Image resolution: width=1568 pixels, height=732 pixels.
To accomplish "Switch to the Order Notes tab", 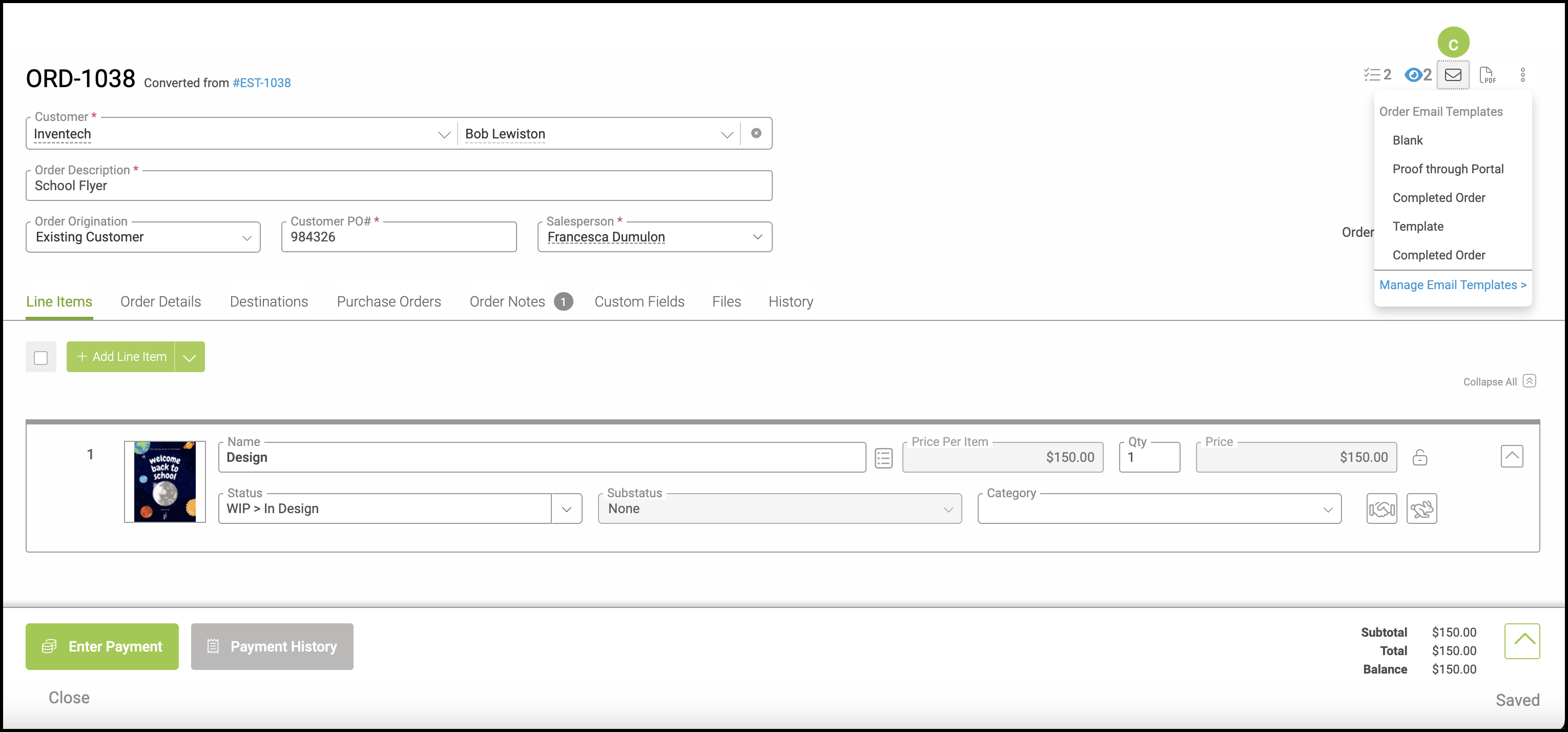I will click(507, 301).
